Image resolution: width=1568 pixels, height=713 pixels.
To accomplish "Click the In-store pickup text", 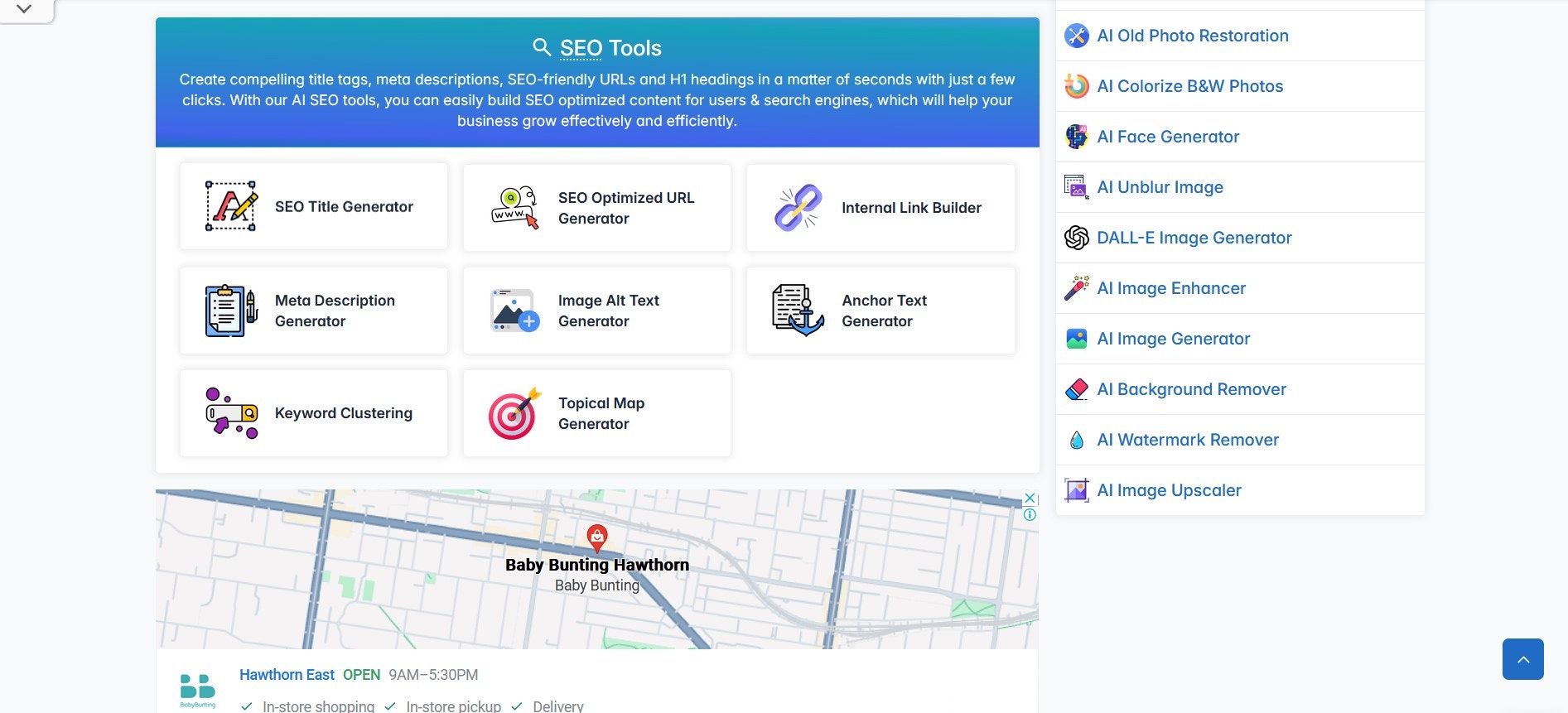I will coord(453,706).
